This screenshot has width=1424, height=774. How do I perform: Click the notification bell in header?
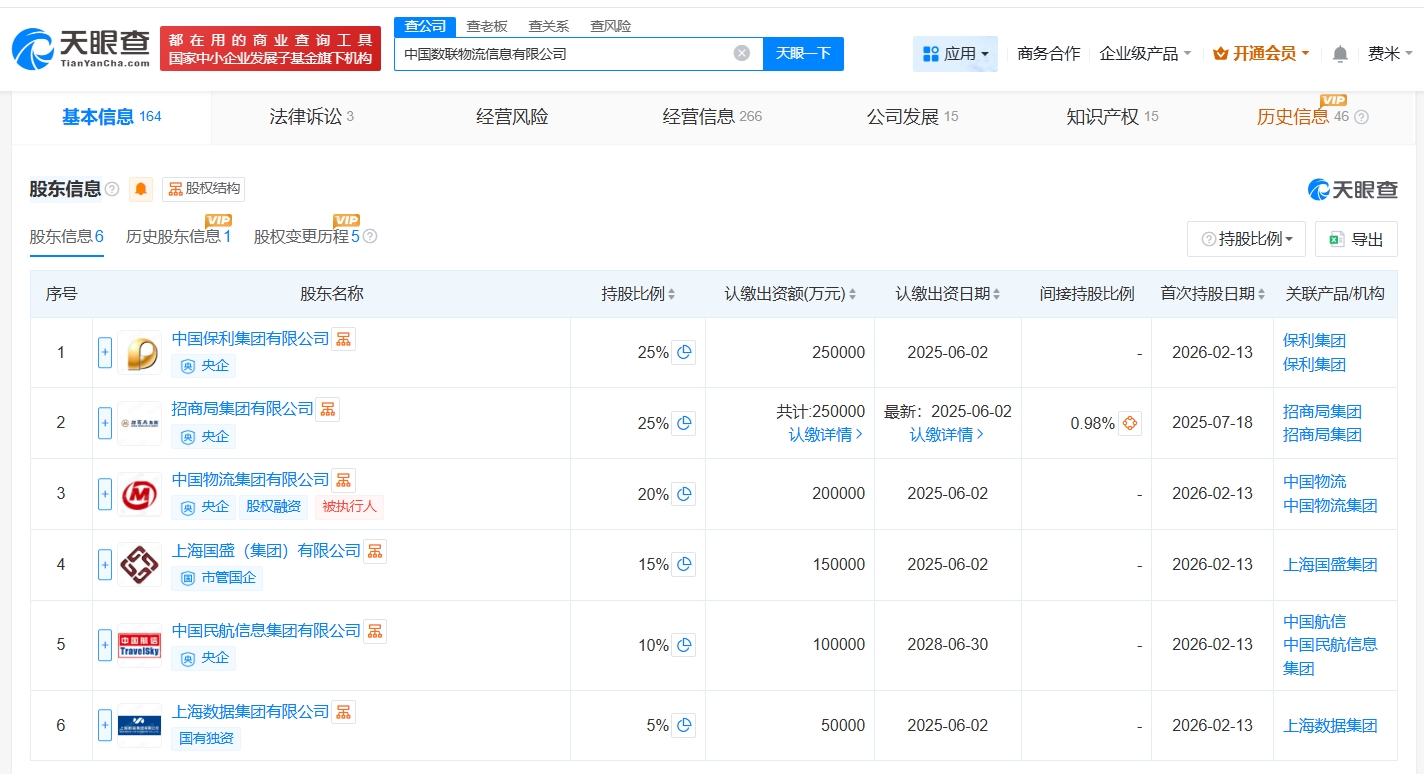[x=1340, y=54]
